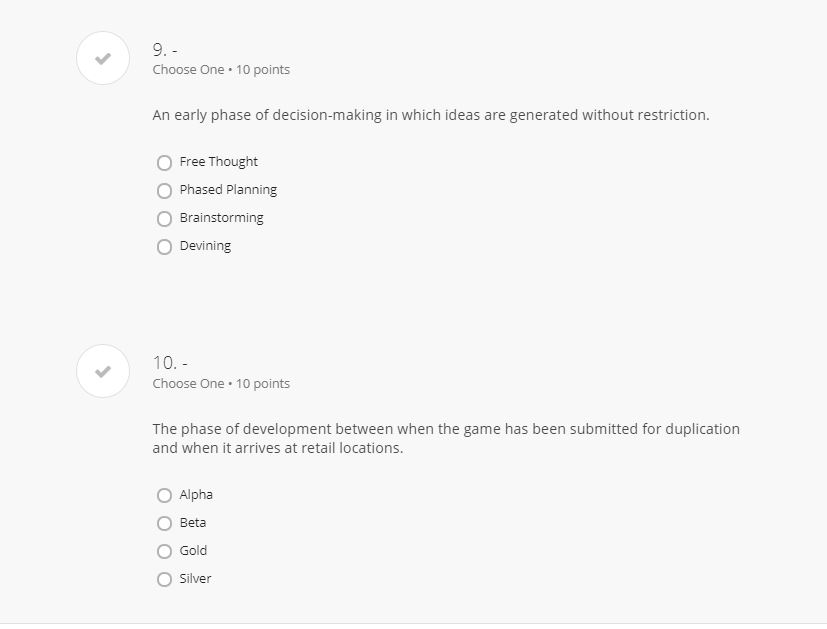The image size is (827, 629).
Task: Click the "Free Thought" answer label text
Action: coord(219,162)
